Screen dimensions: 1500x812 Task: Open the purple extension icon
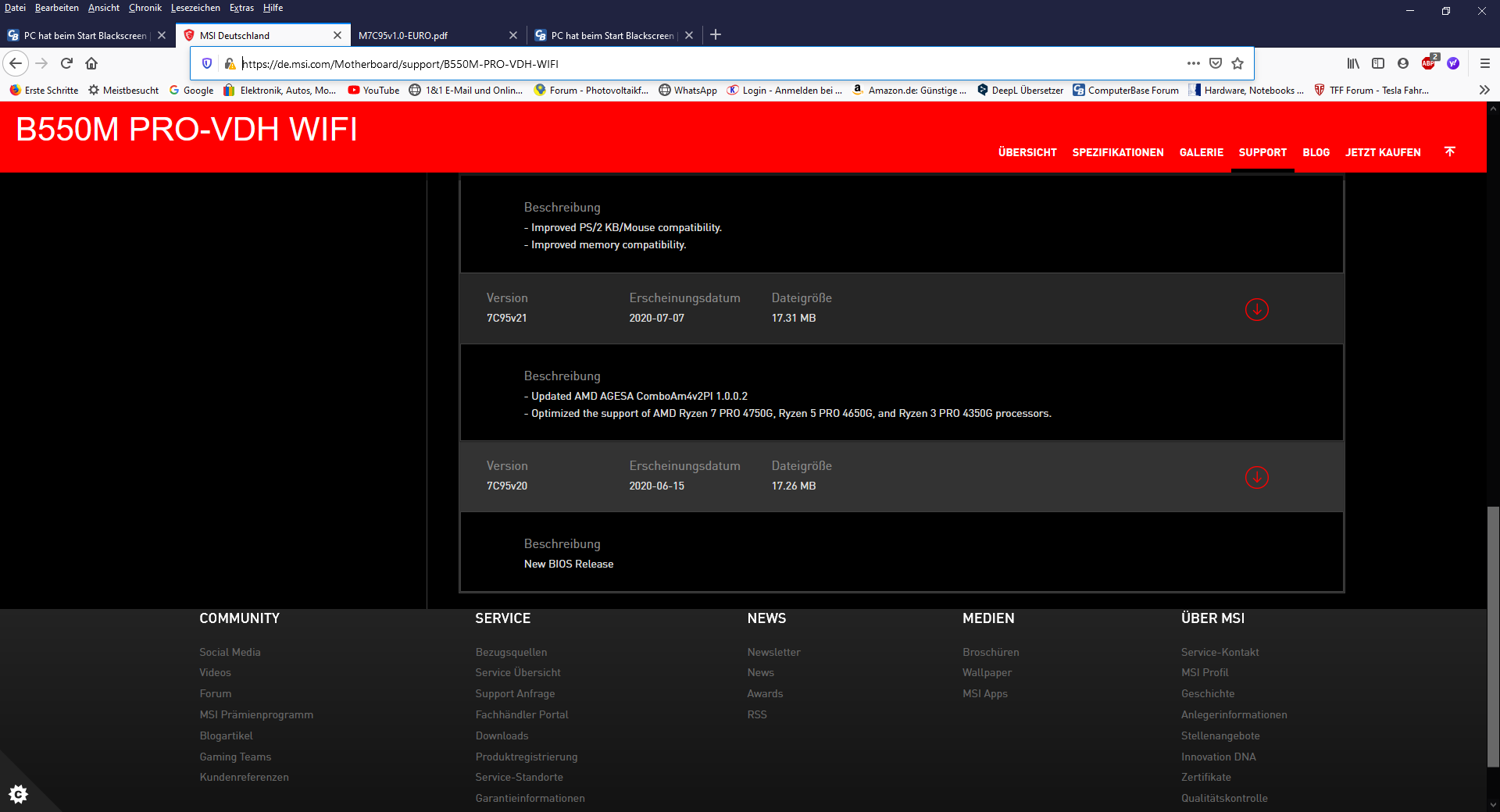coord(1453,63)
